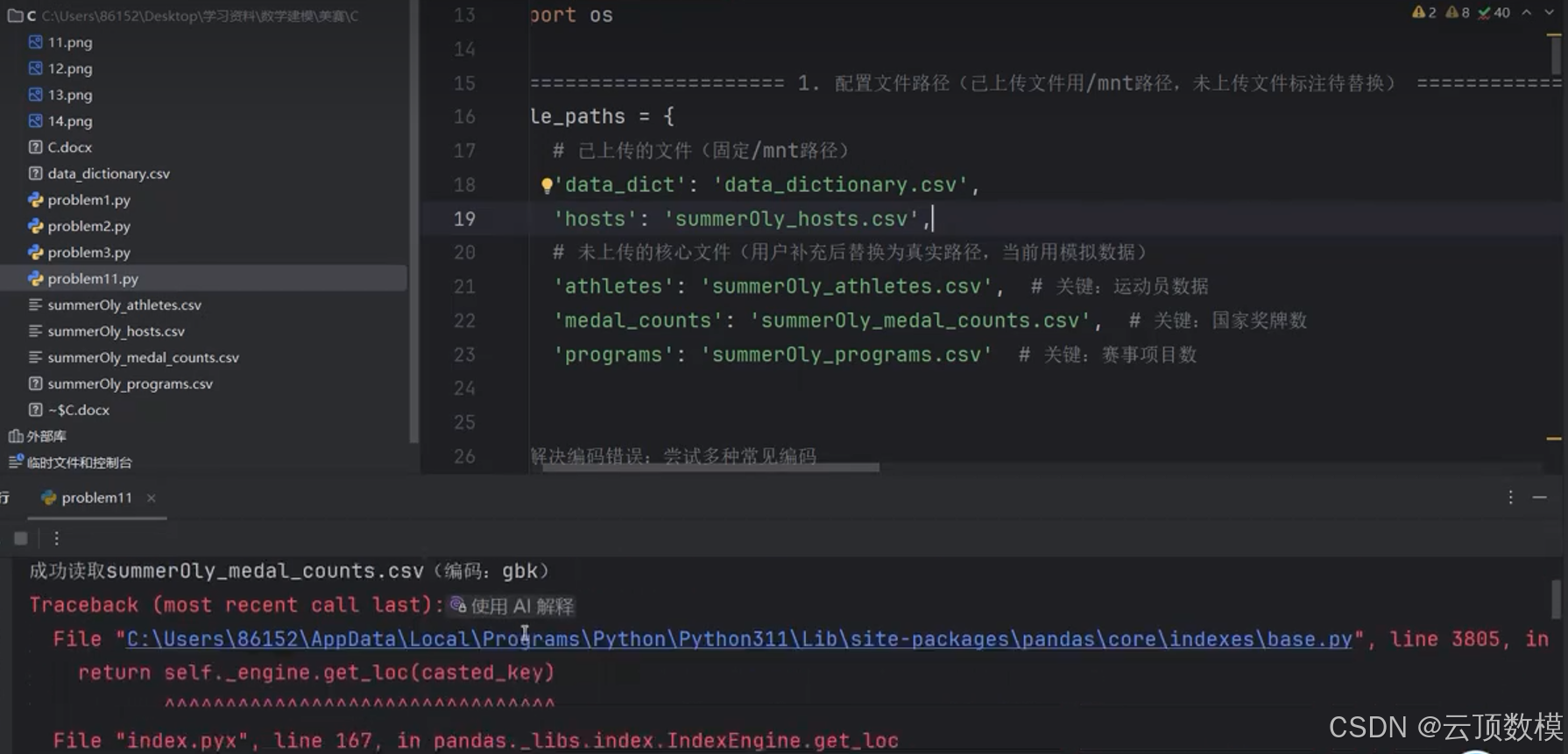This screenshot has height=754, width=1568.
Task: Click the editor horizontal scrollbar
Action: click(710, 468)
